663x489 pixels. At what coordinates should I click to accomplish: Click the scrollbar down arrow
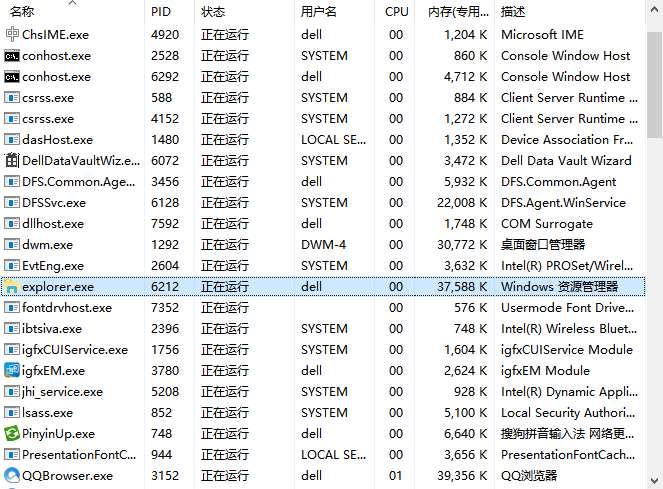pos(655,481)
